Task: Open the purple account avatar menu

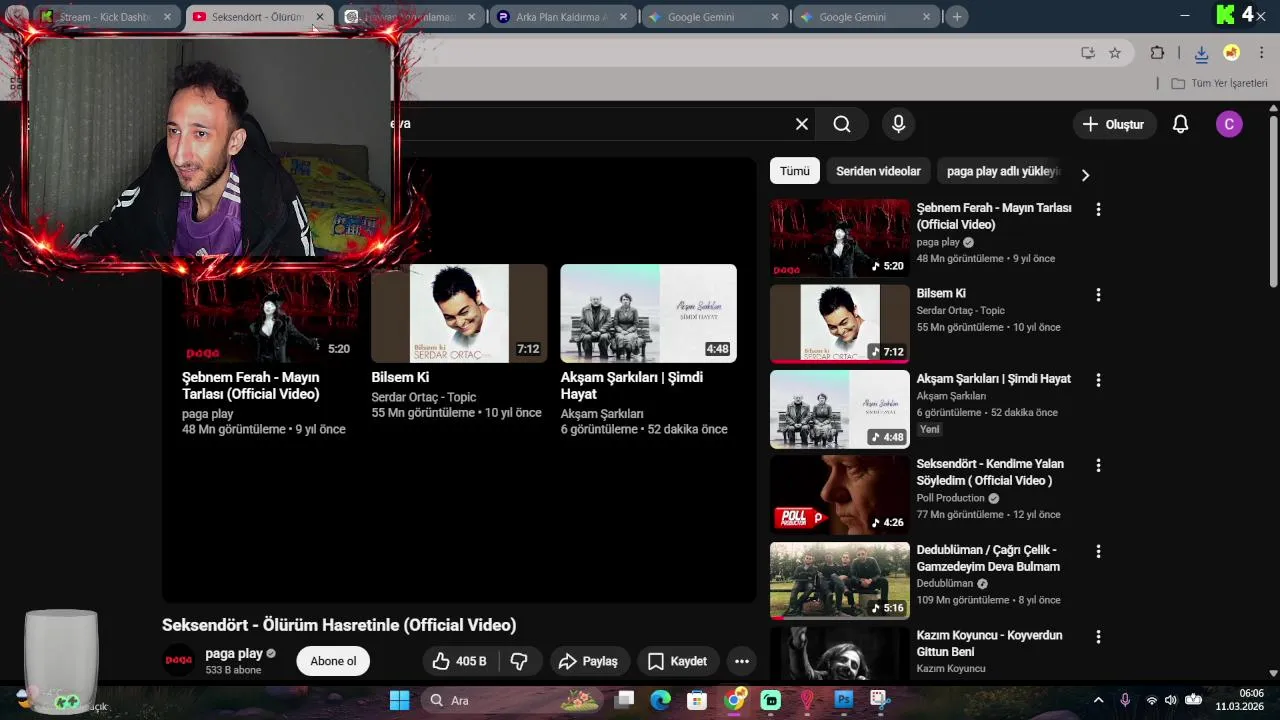Action: coord(1229,124)
